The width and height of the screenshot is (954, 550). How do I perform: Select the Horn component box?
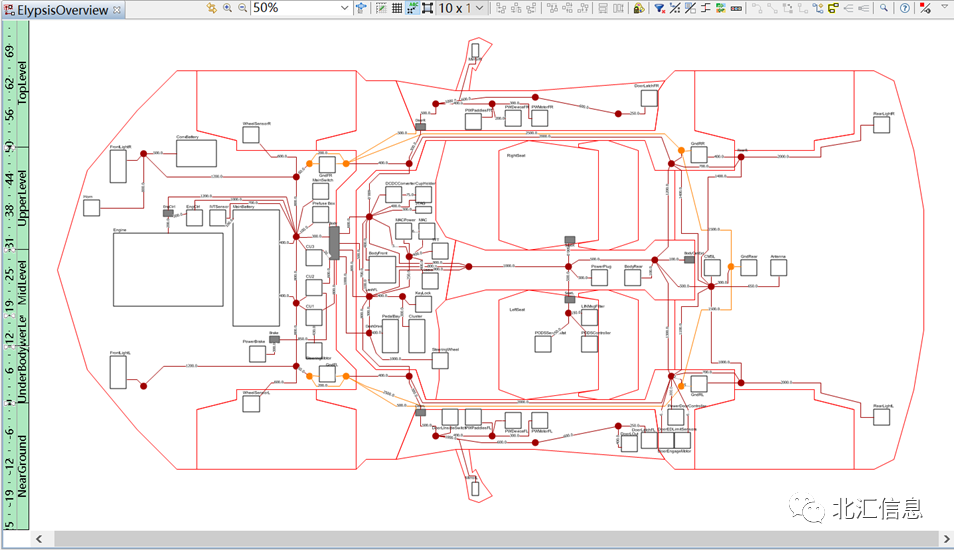[91, 207]
